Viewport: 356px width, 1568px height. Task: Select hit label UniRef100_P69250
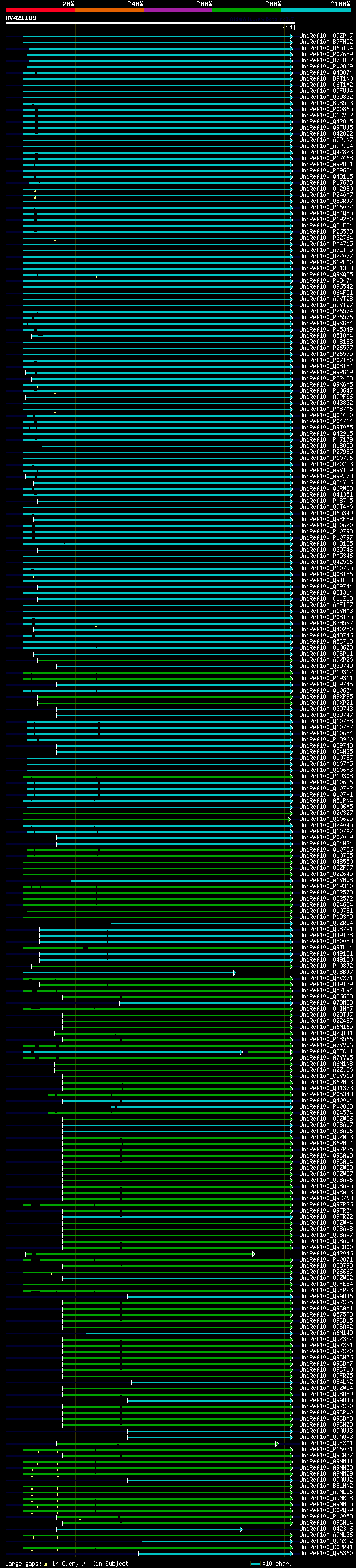(x=325, y=219)
